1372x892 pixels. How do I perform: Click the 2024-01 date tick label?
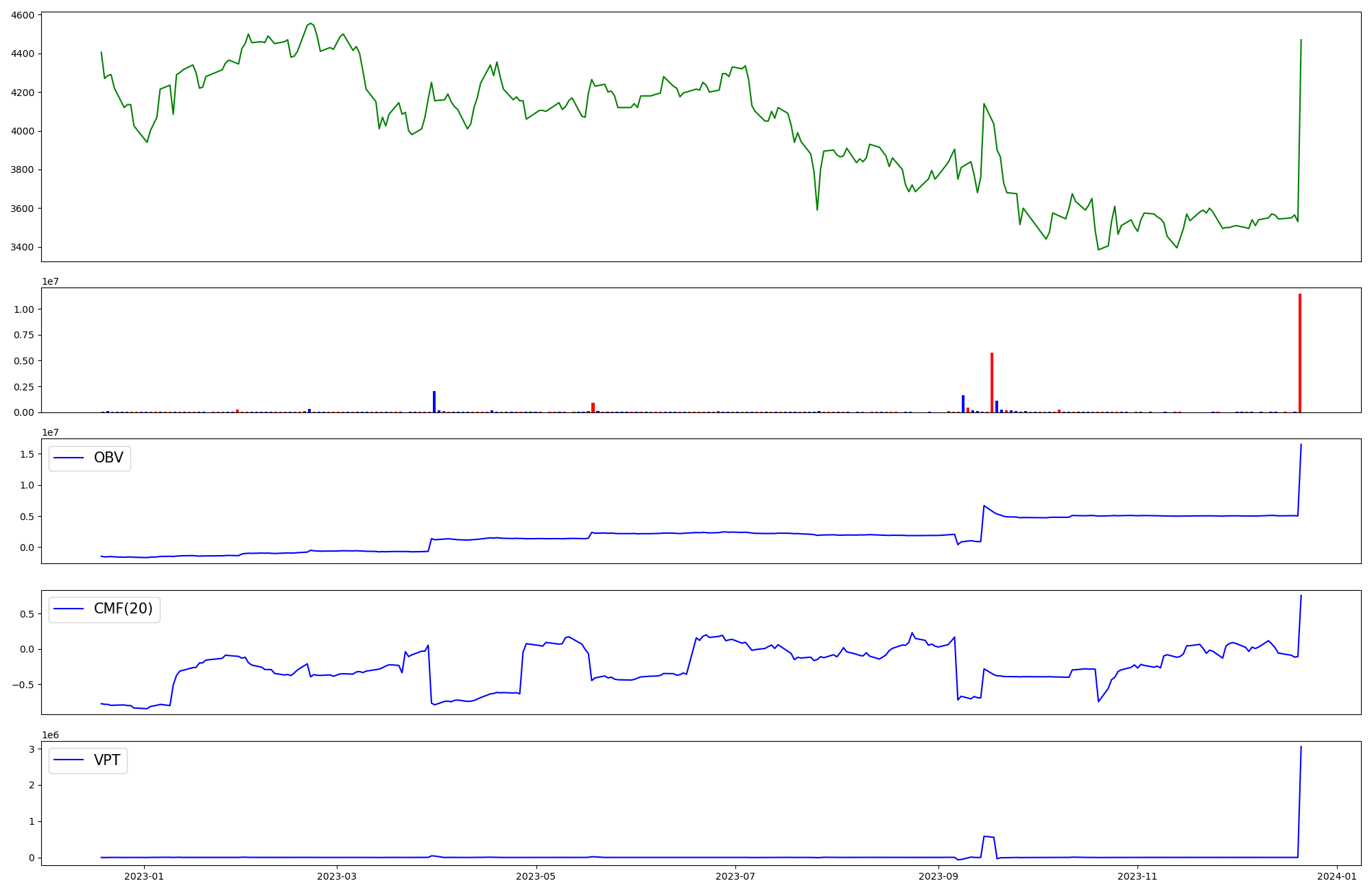click(1337, 876)
